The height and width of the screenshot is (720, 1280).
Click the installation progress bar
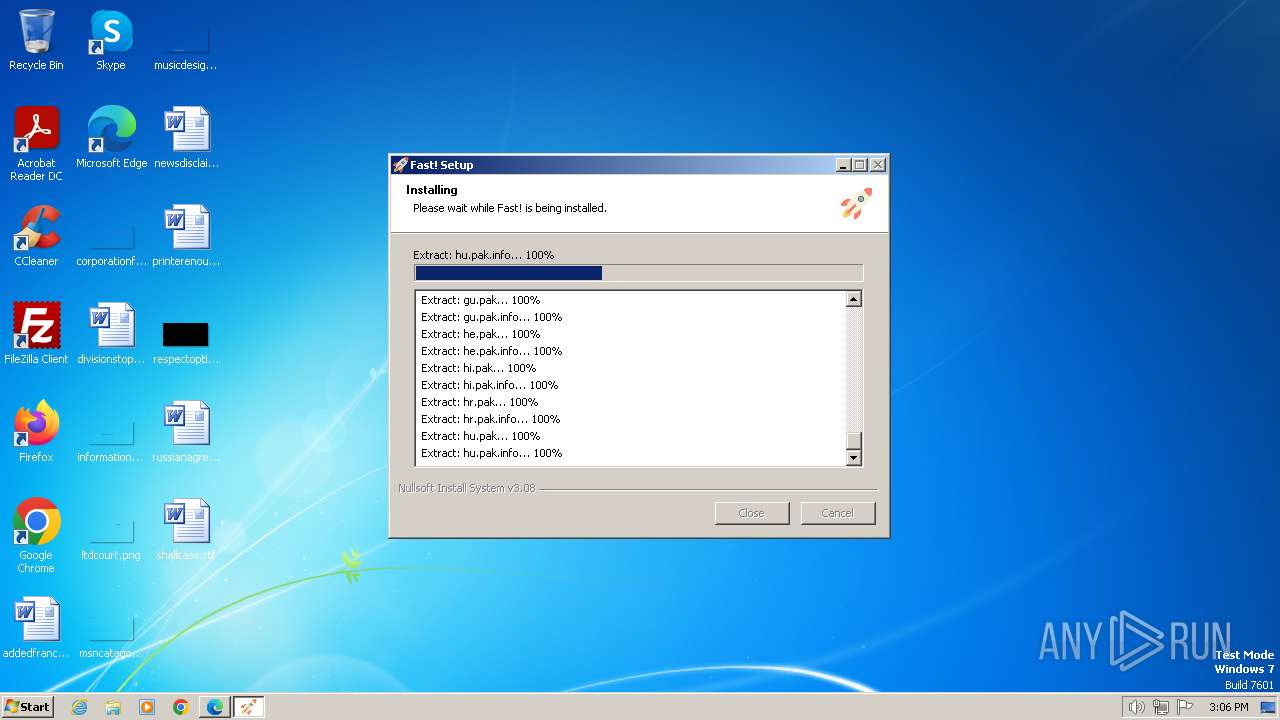pos(638,273)
